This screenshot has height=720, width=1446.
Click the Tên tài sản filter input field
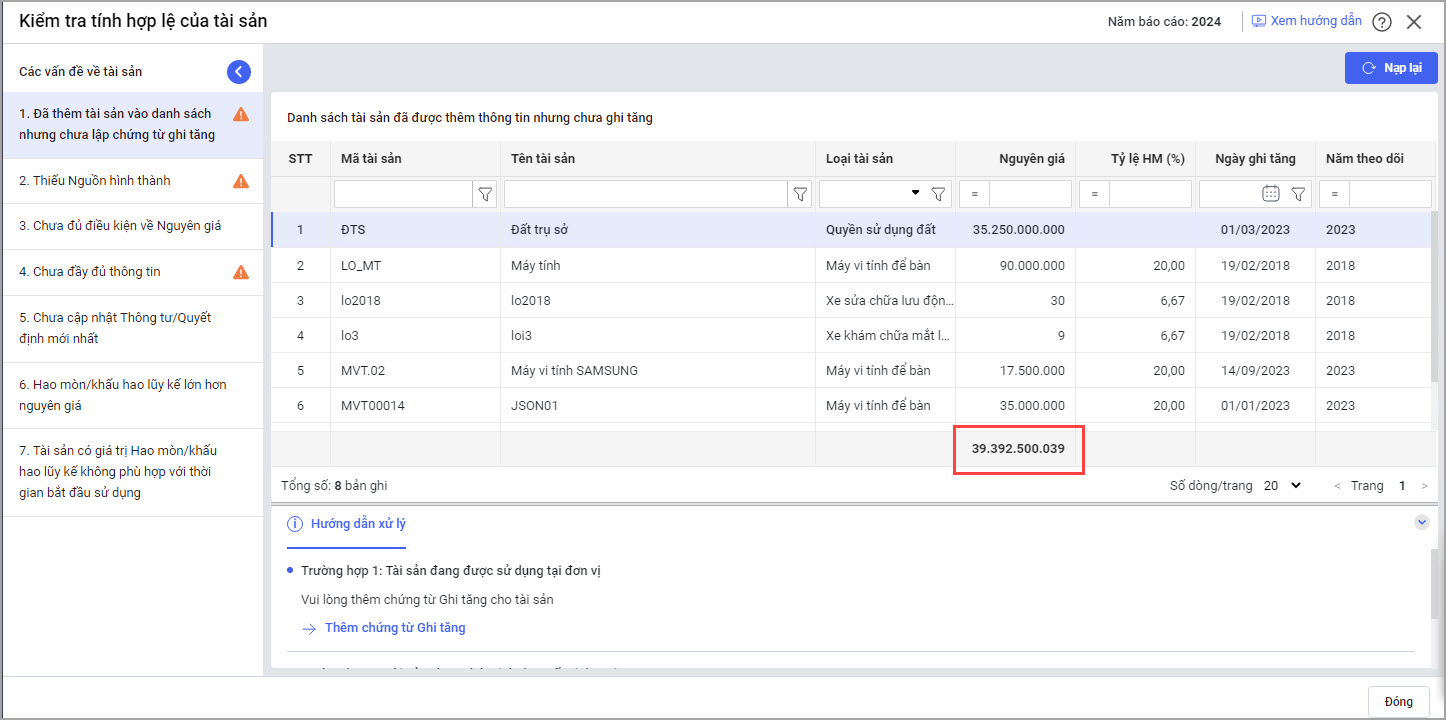(646, 194)
